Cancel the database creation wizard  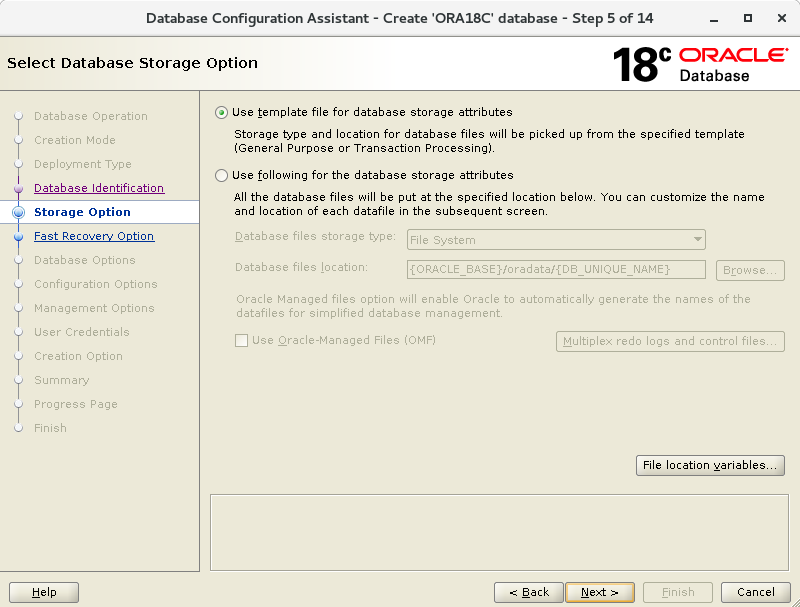pos(756,592)
